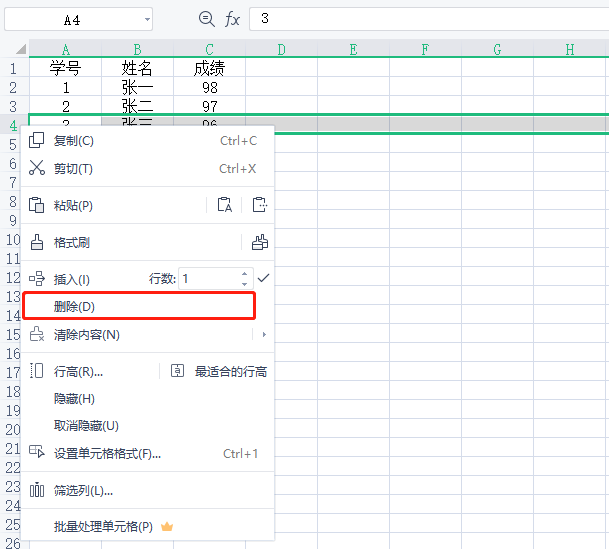The height and width of the screenshot is (549, 609).
Task: Click the zoom magnifier icon in formula bar
Action: [207, 19]
